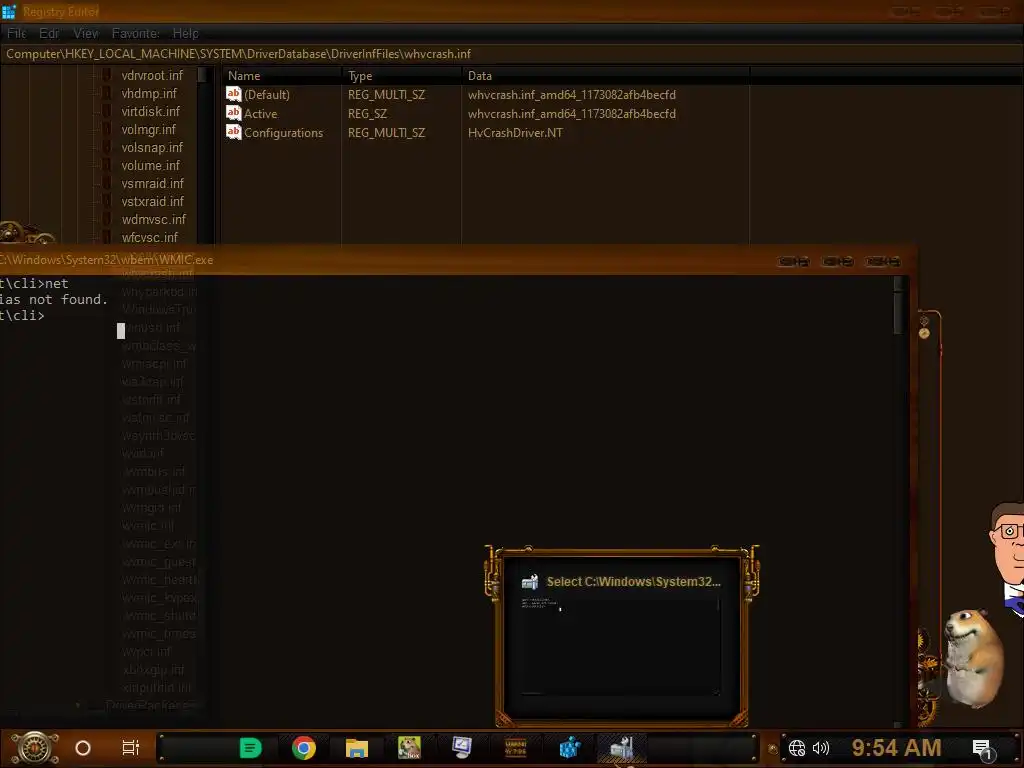Click whvcrash.inf_amd64 data in the (Default) row
Screen dimensions: 1024x768
point(571,95)
